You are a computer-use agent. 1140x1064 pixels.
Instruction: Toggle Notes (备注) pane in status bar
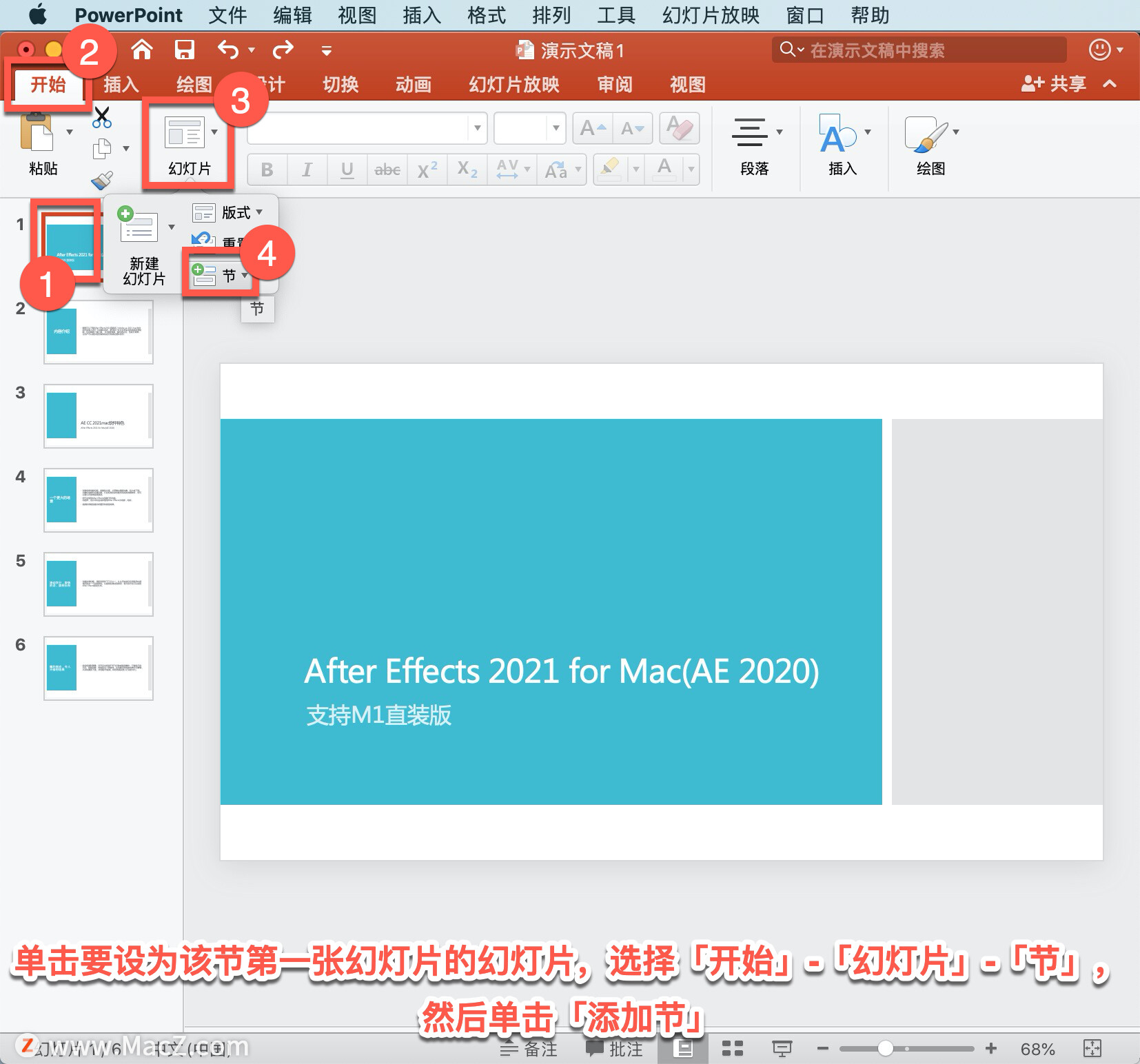tap(528, 1049)
